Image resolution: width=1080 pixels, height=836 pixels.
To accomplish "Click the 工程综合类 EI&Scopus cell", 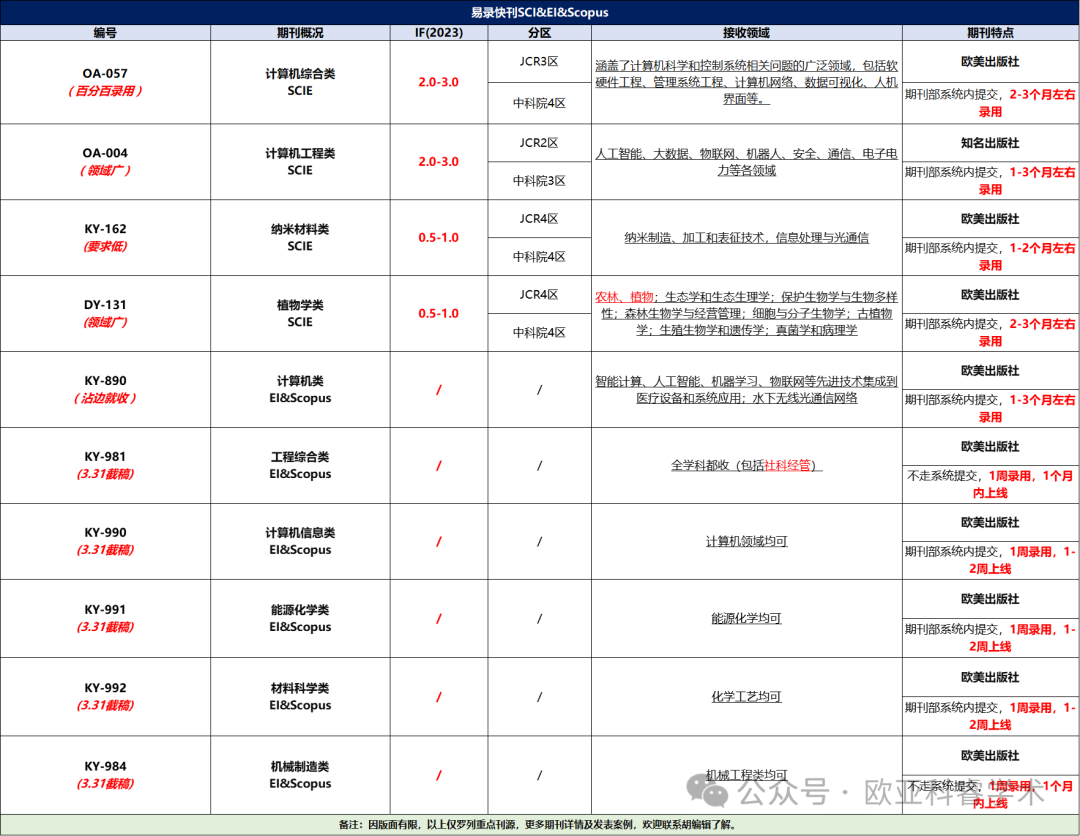I will click(x=300, y=465).
